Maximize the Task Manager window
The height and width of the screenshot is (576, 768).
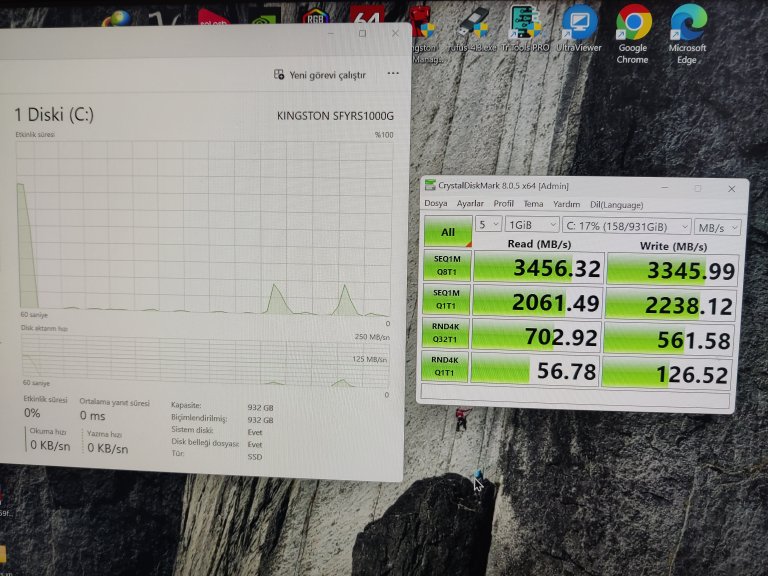[x=362, y=33]
